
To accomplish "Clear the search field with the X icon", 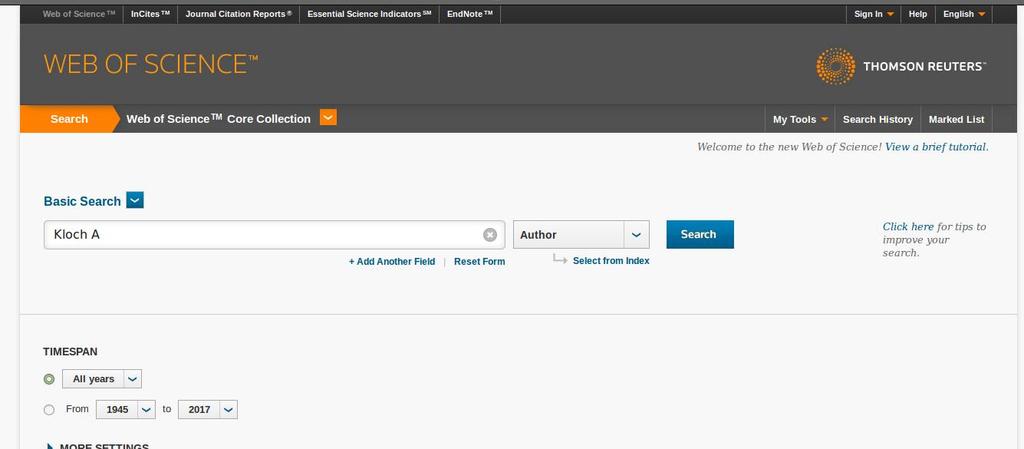I will click(x=490, y=235).
